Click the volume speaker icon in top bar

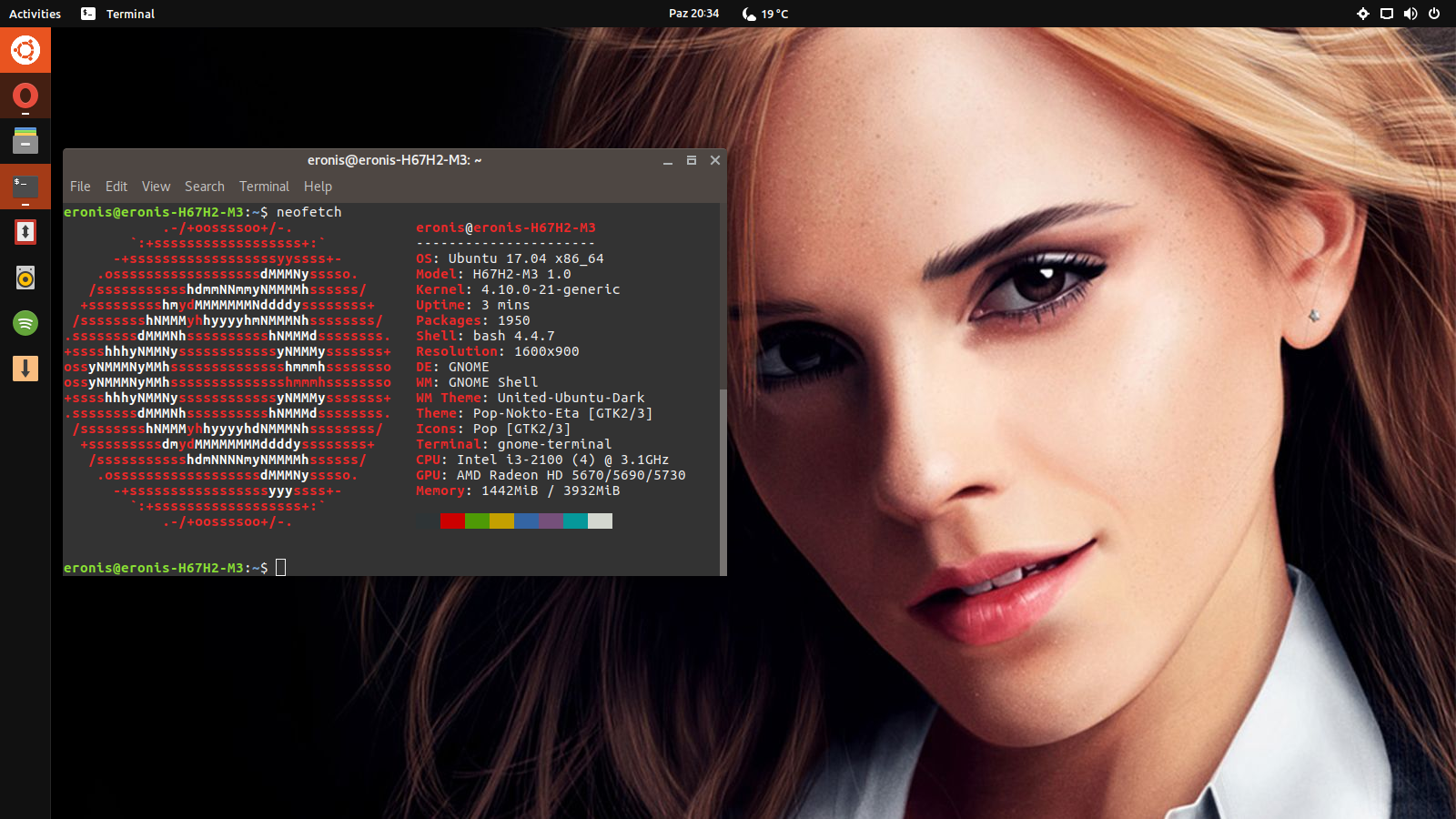[x=1410, y=14]
